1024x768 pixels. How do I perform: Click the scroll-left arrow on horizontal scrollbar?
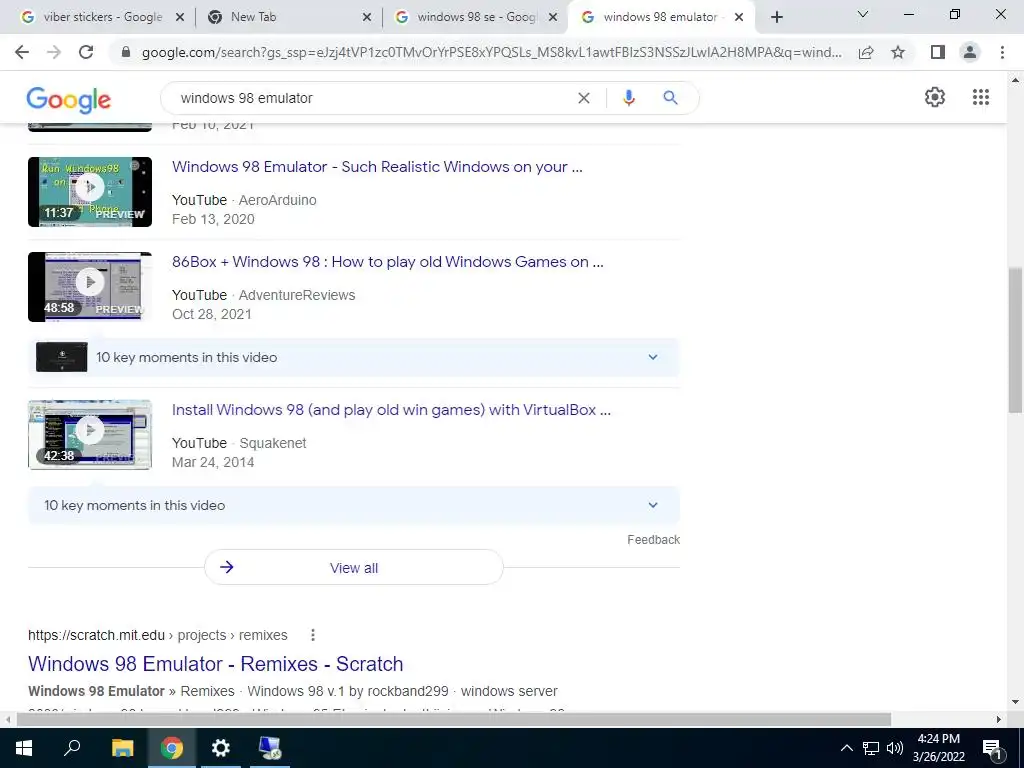(8, 719)
